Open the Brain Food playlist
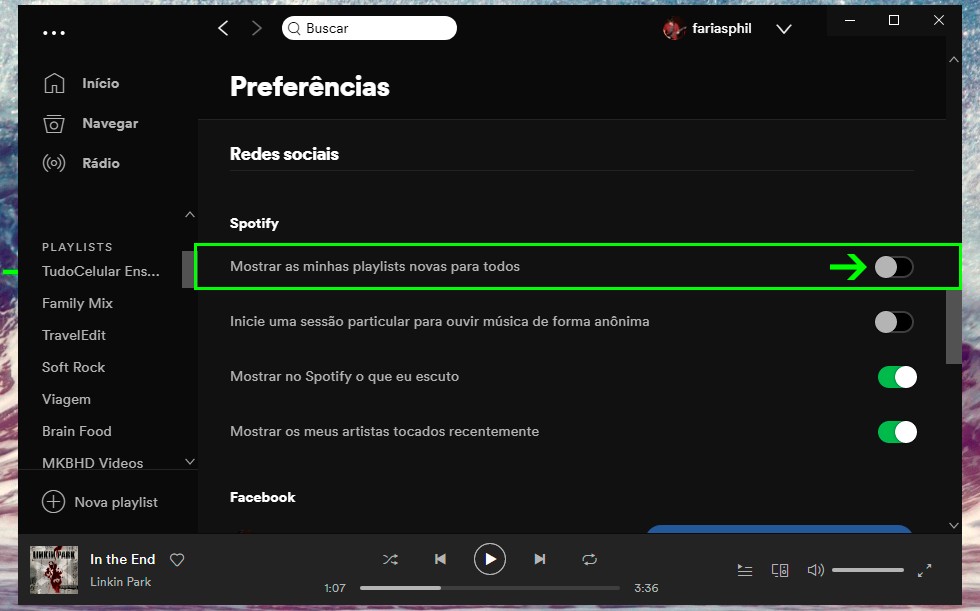Image resolution: width=980 pixels, height=611 pixels. click(76, 431)
